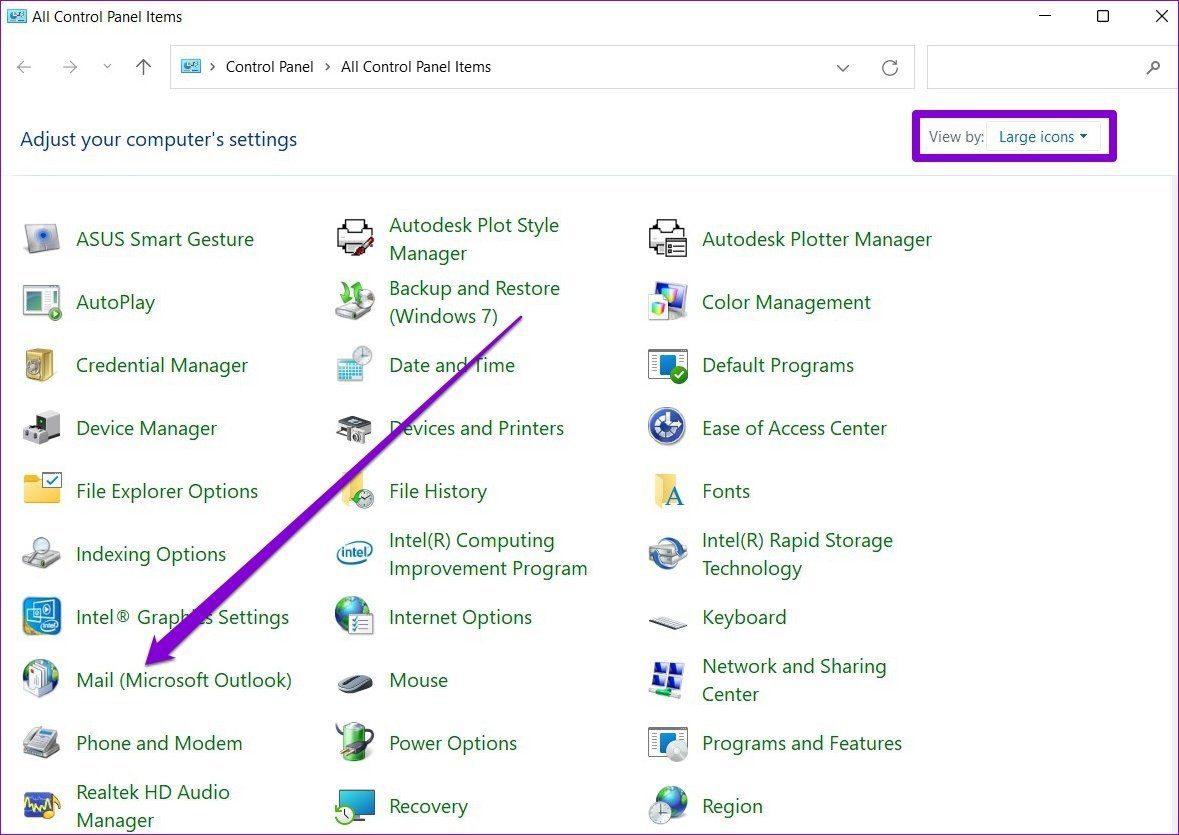Click the Recovery monitor icon
This screenshot has width=1179, height=835.
click(x=355, y=806)
